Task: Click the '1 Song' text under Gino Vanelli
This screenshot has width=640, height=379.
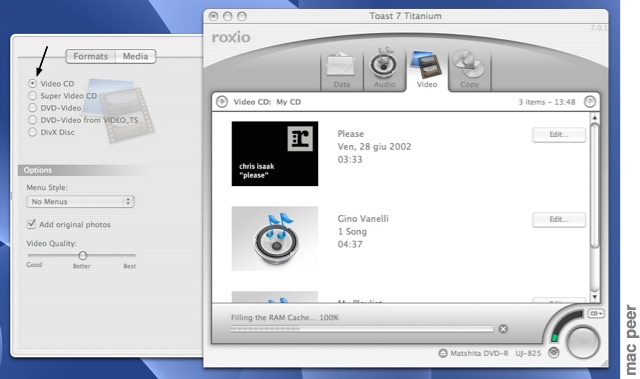Action: [352, 232]
